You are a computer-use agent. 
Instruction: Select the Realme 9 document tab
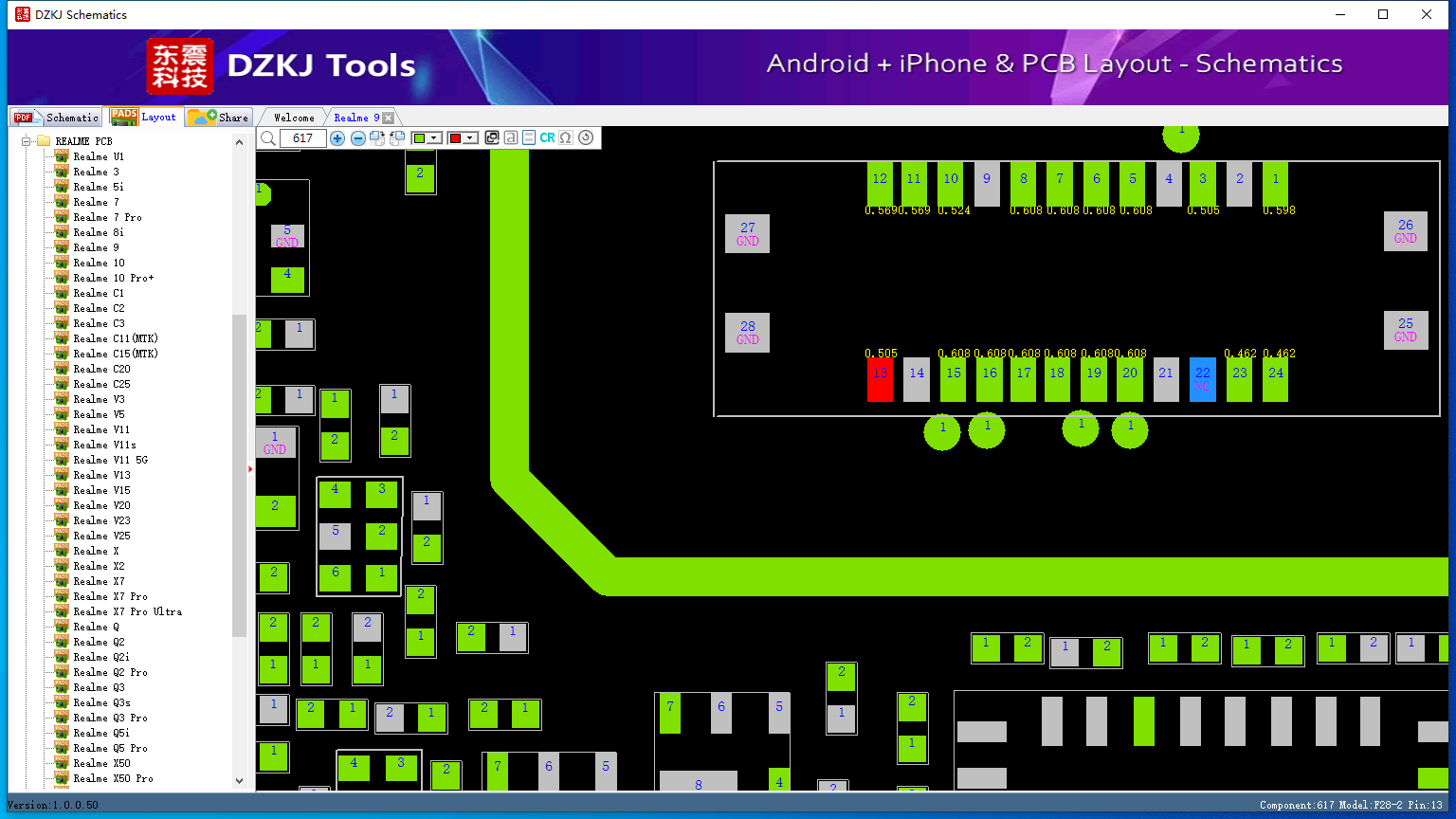coord(356,118)
